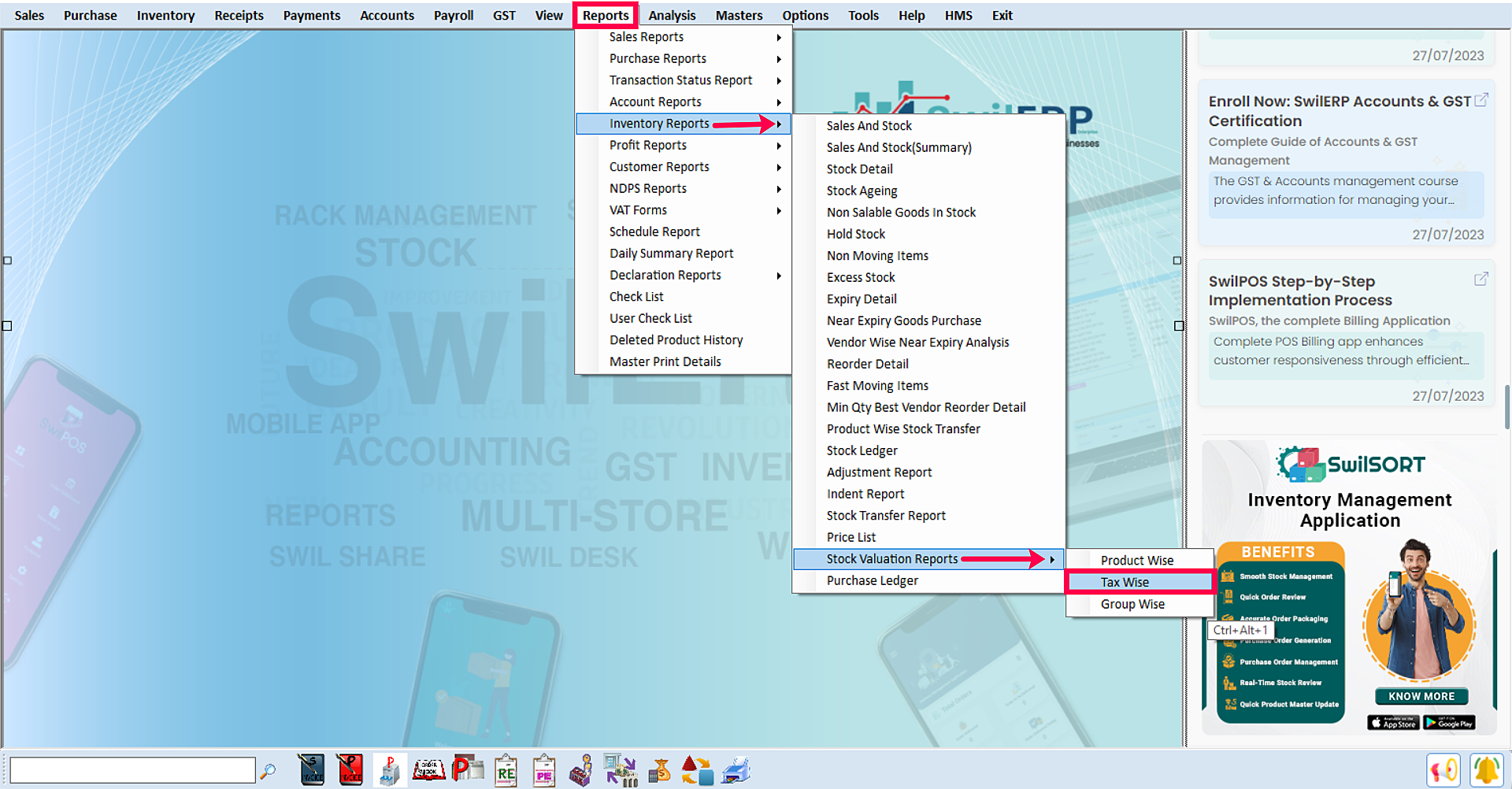
Task: Open Enroll Now SwilERP Accounts & GST Certification
Action: [1339, 111]
